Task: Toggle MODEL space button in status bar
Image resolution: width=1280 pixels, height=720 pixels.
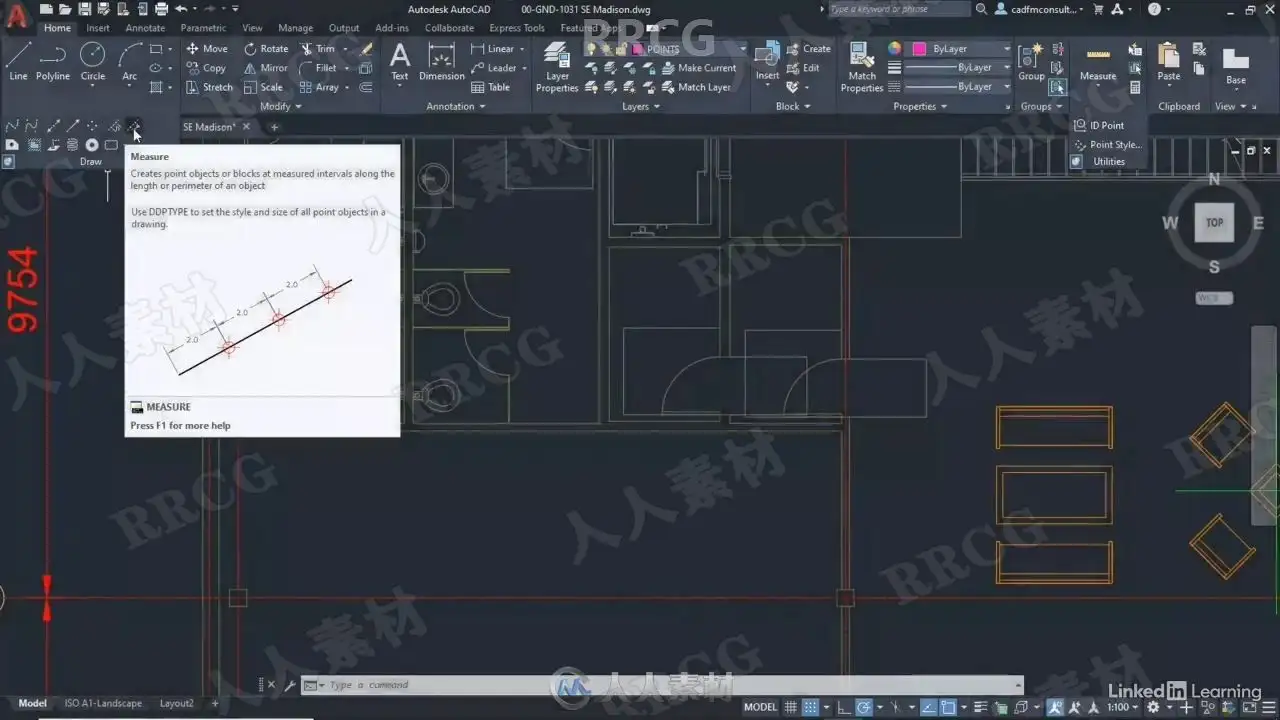Action: tap(760, 707)
